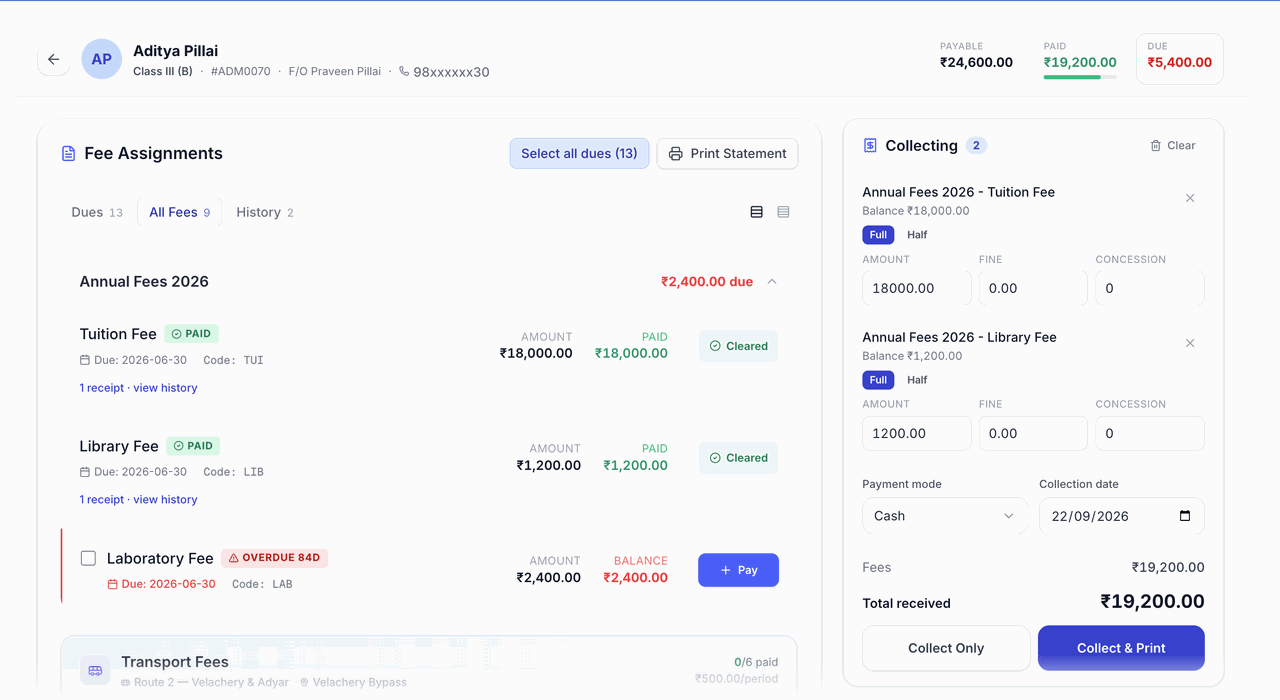Viewport: 1280px width, 700px height.
Task: Open the collection date calendar picker icon
Action: point(1185,516)
